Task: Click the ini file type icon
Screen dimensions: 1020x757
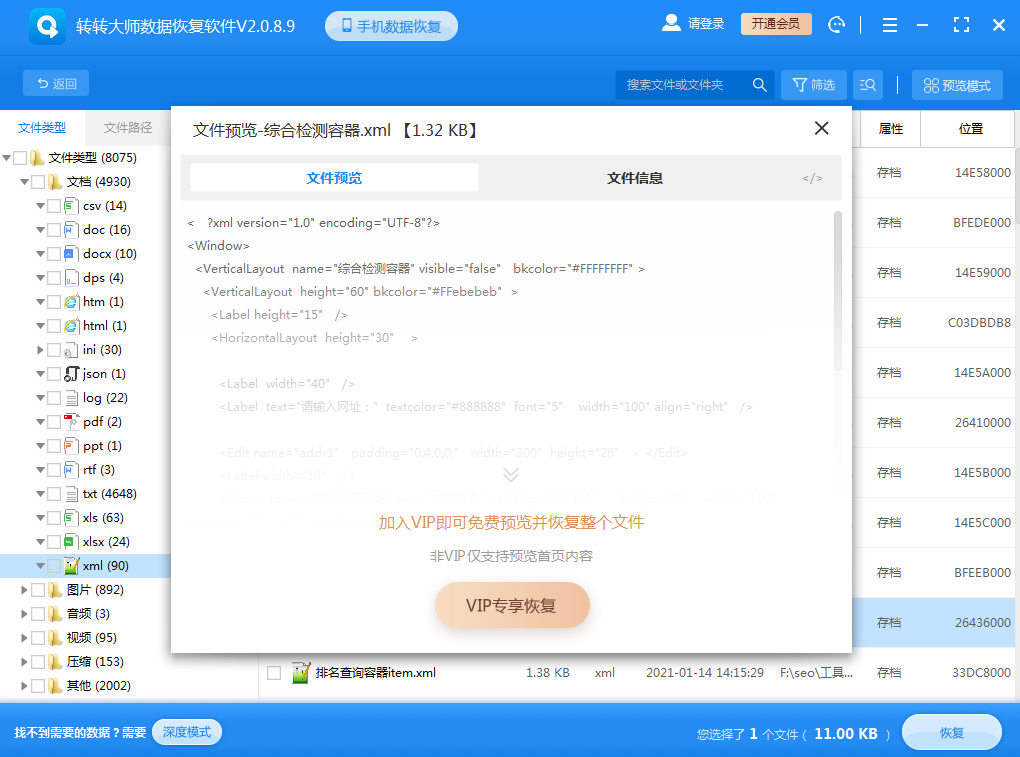Action: [71, 351]
